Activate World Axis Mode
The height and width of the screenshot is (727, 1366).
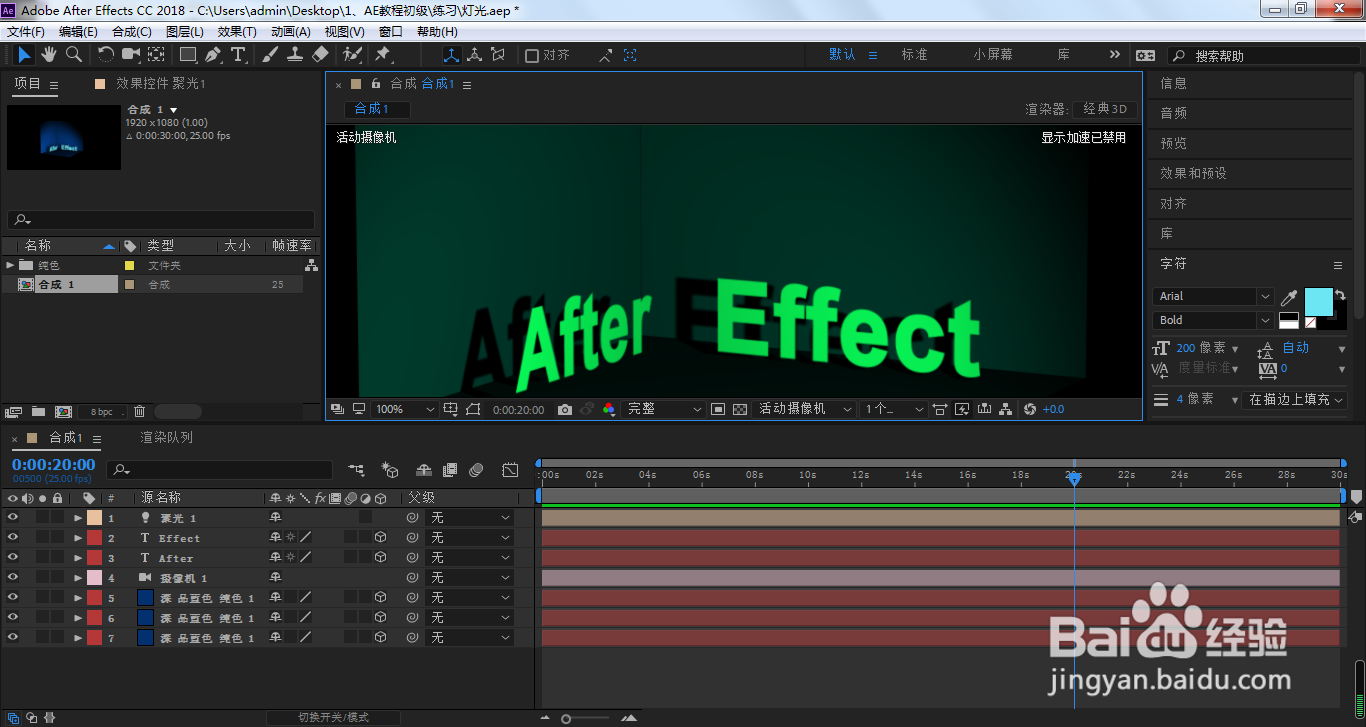click(475, 55)
